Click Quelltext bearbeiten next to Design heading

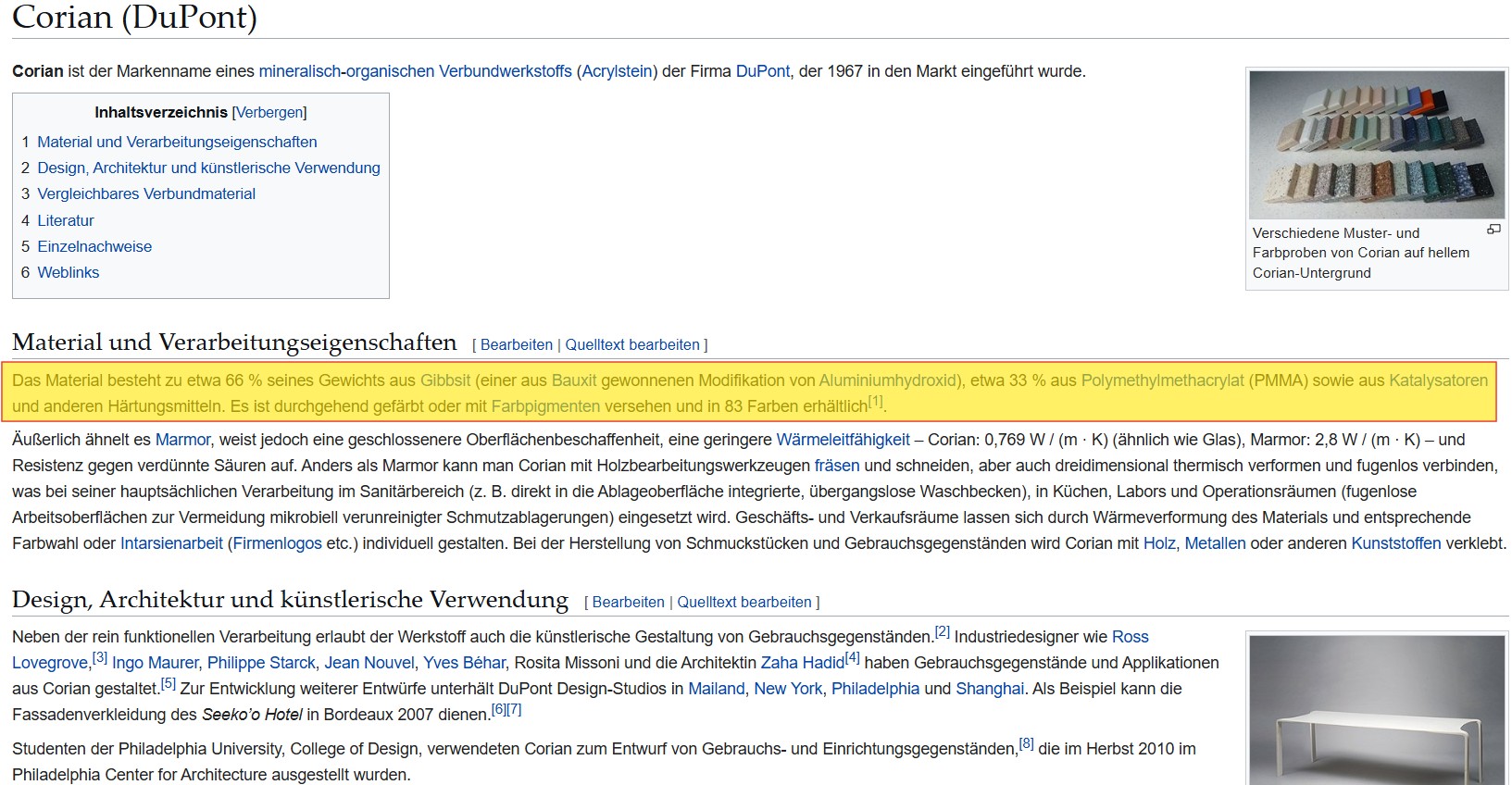[744, 602]
